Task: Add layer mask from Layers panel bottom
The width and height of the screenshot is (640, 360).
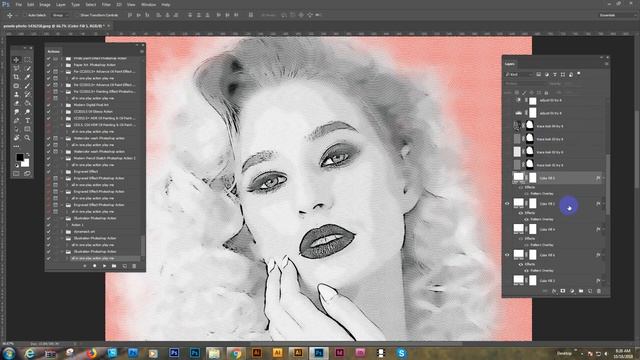Action: (563, 291)
